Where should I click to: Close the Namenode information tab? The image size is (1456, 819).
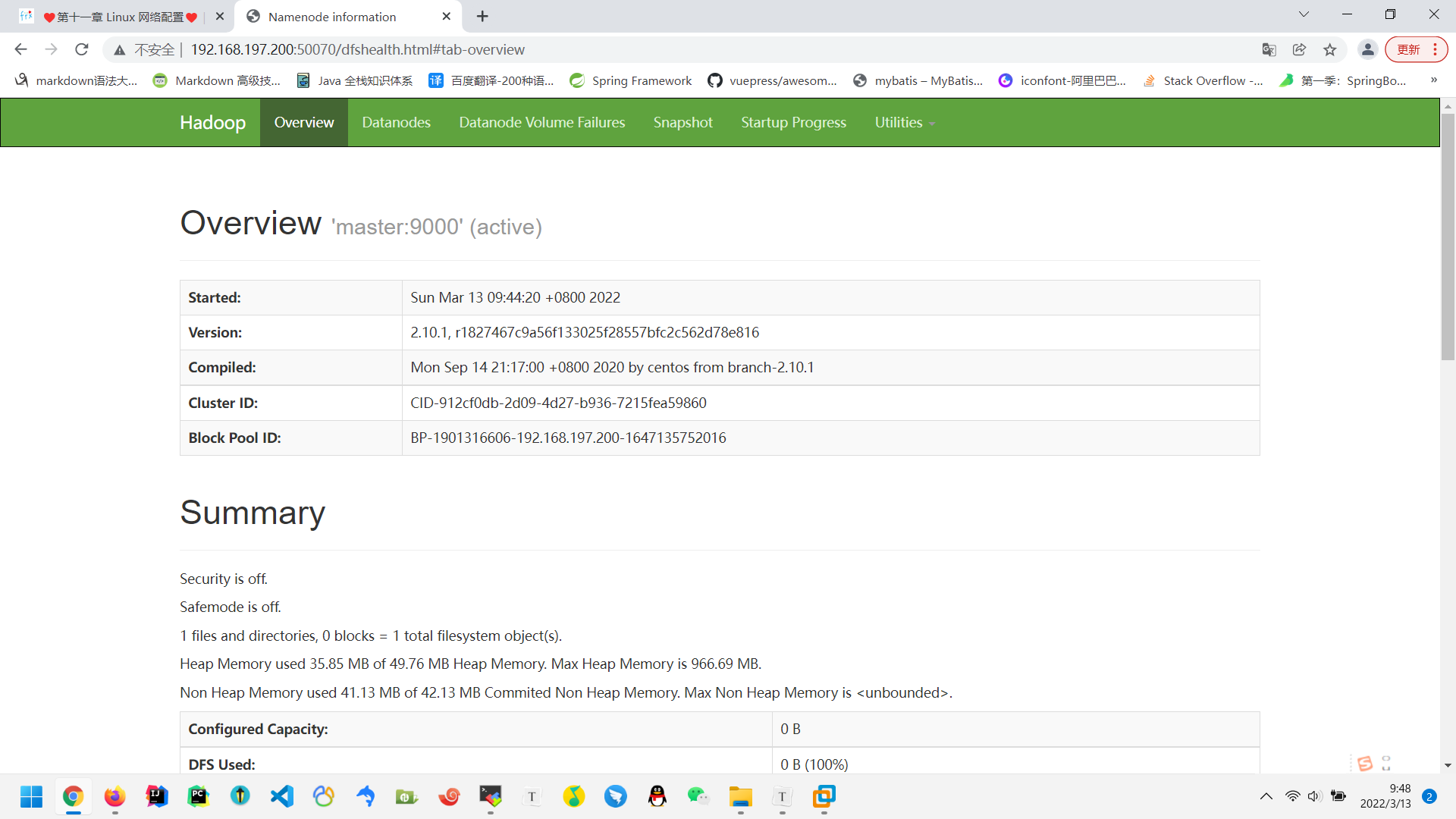pyautogui.click(x=446, y=16)
